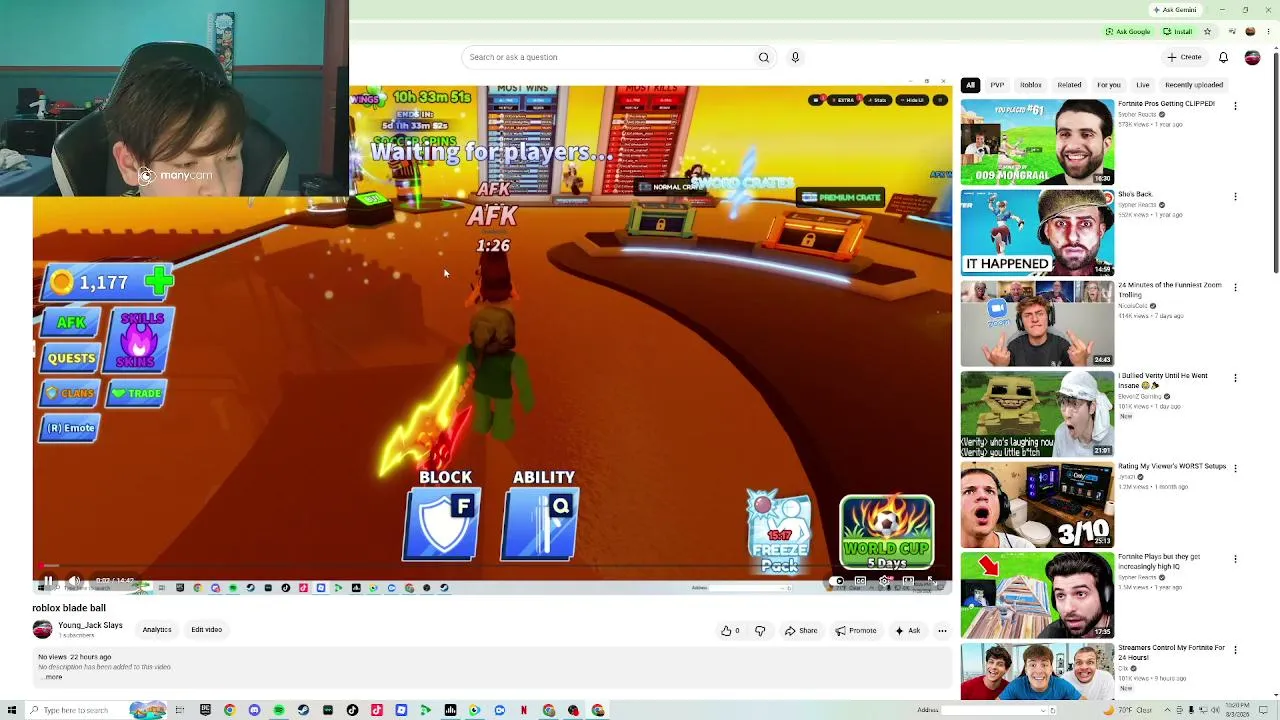Image resolution: width=1280 pixels, height=720 pixels.
Task: Open options for Funniest Zoom Trolling video
Action: [x=1235, y=287]
